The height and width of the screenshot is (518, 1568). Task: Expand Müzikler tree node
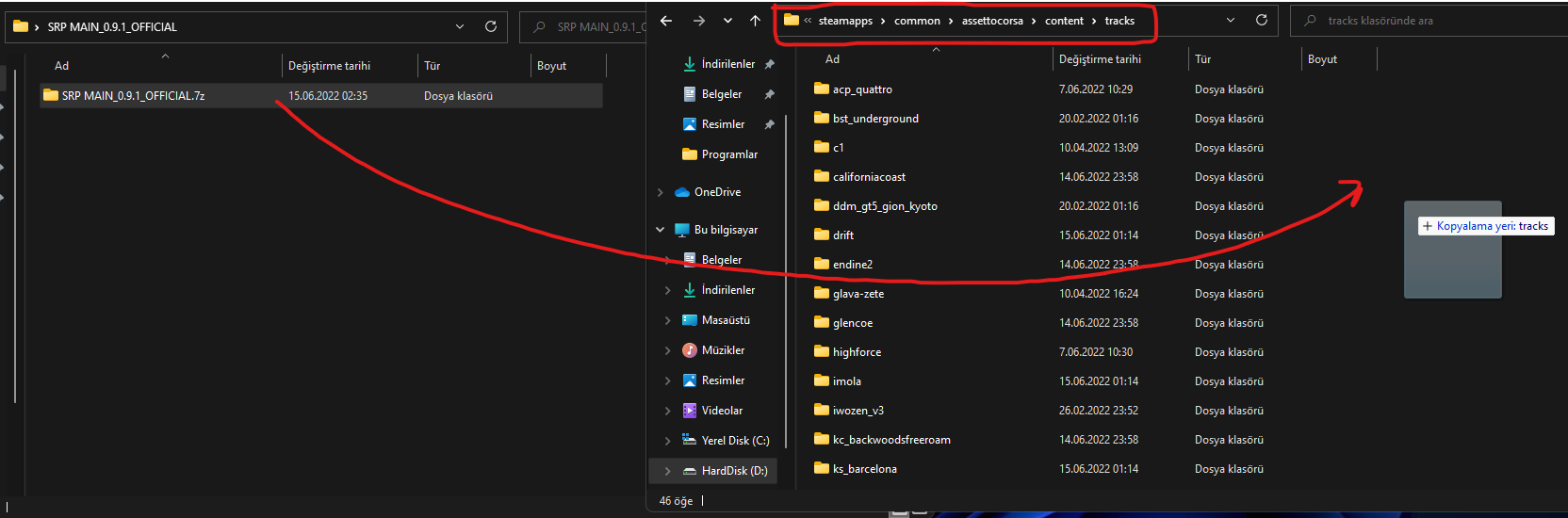click(667, 350)
